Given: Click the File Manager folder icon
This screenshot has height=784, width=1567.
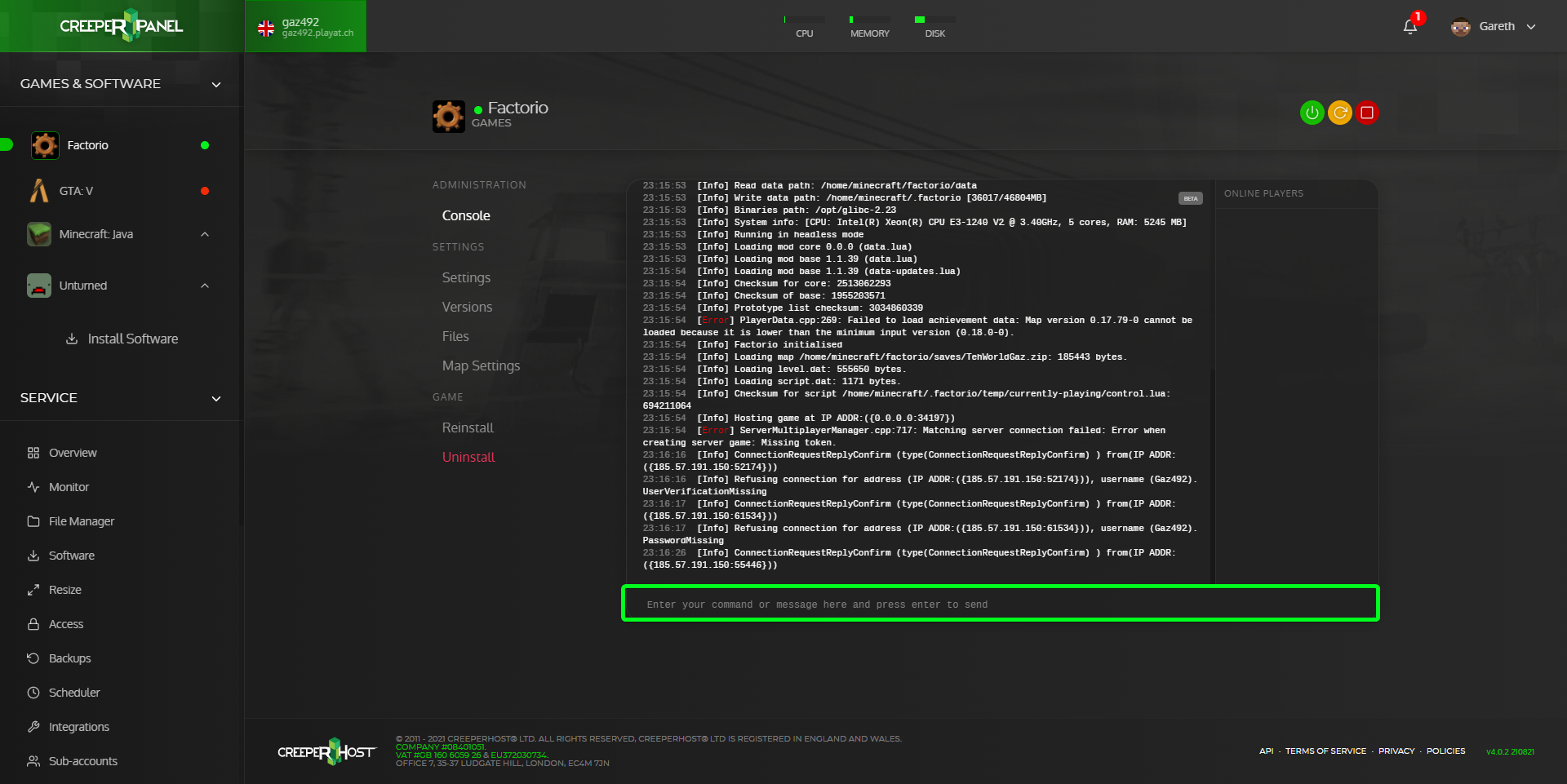Looking at the screenshot, I should pyautogui.click(x=33, y=521).
